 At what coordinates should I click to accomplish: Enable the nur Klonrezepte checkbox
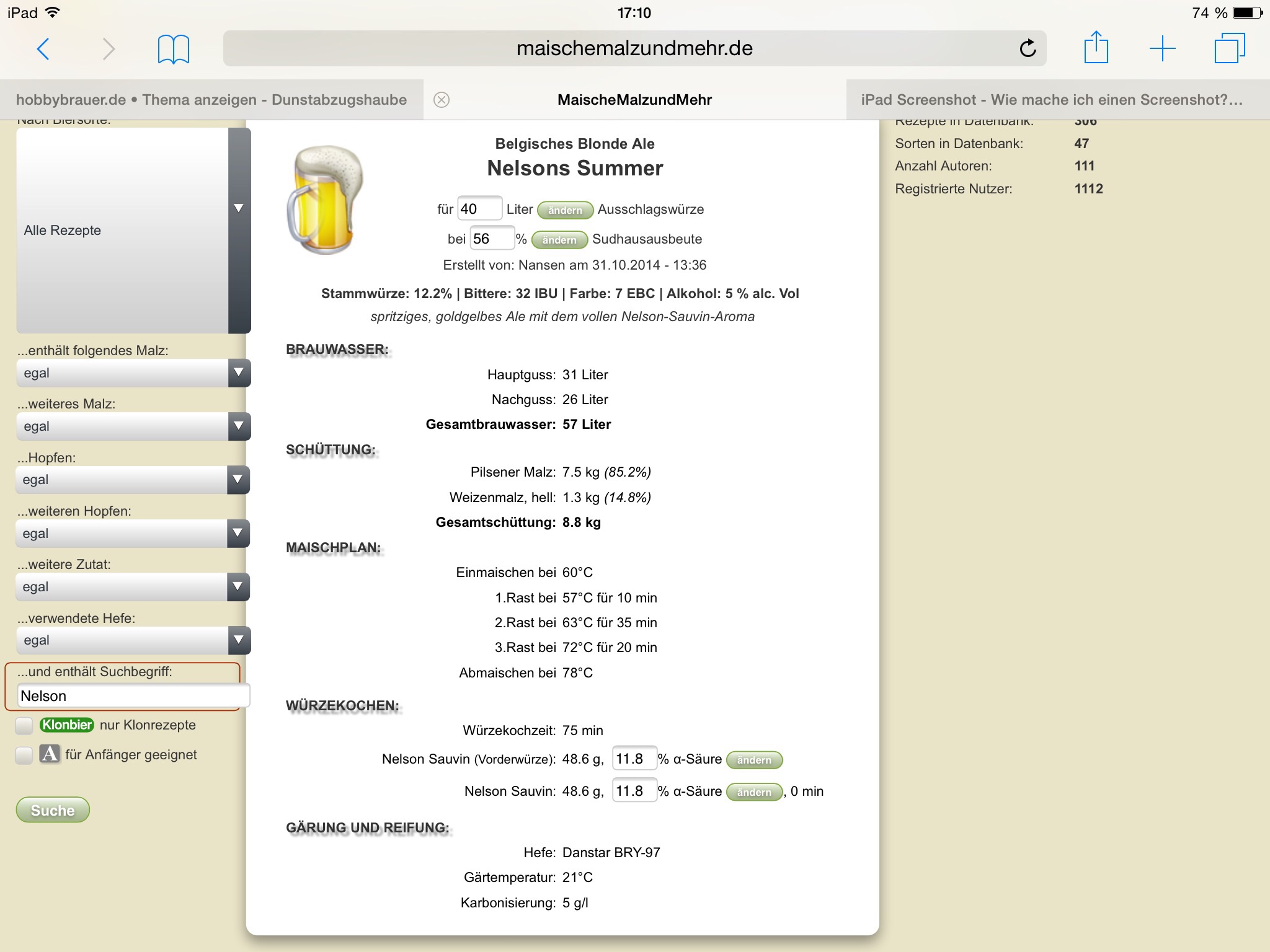coord(24,725)
